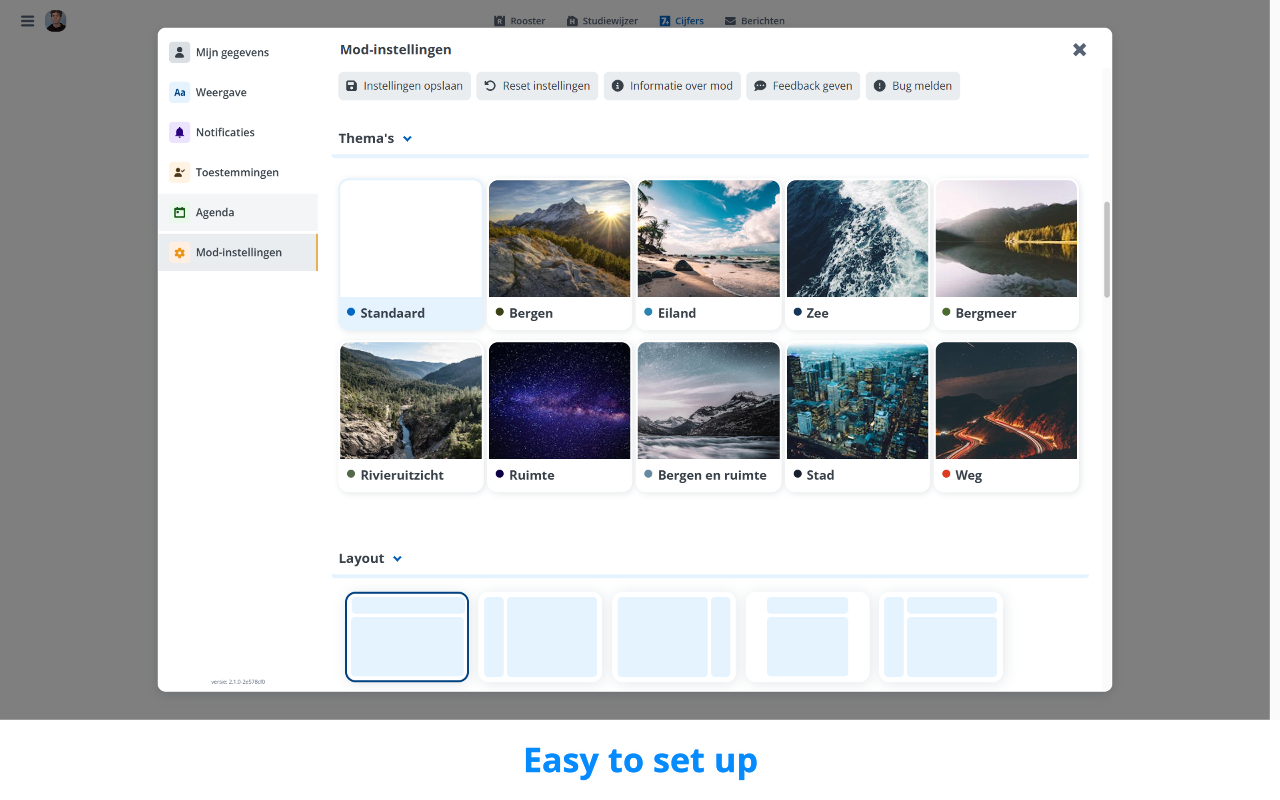Select layout with top header bar
Viewport: 1280px width, 800px height.
(x=407, y=637)
